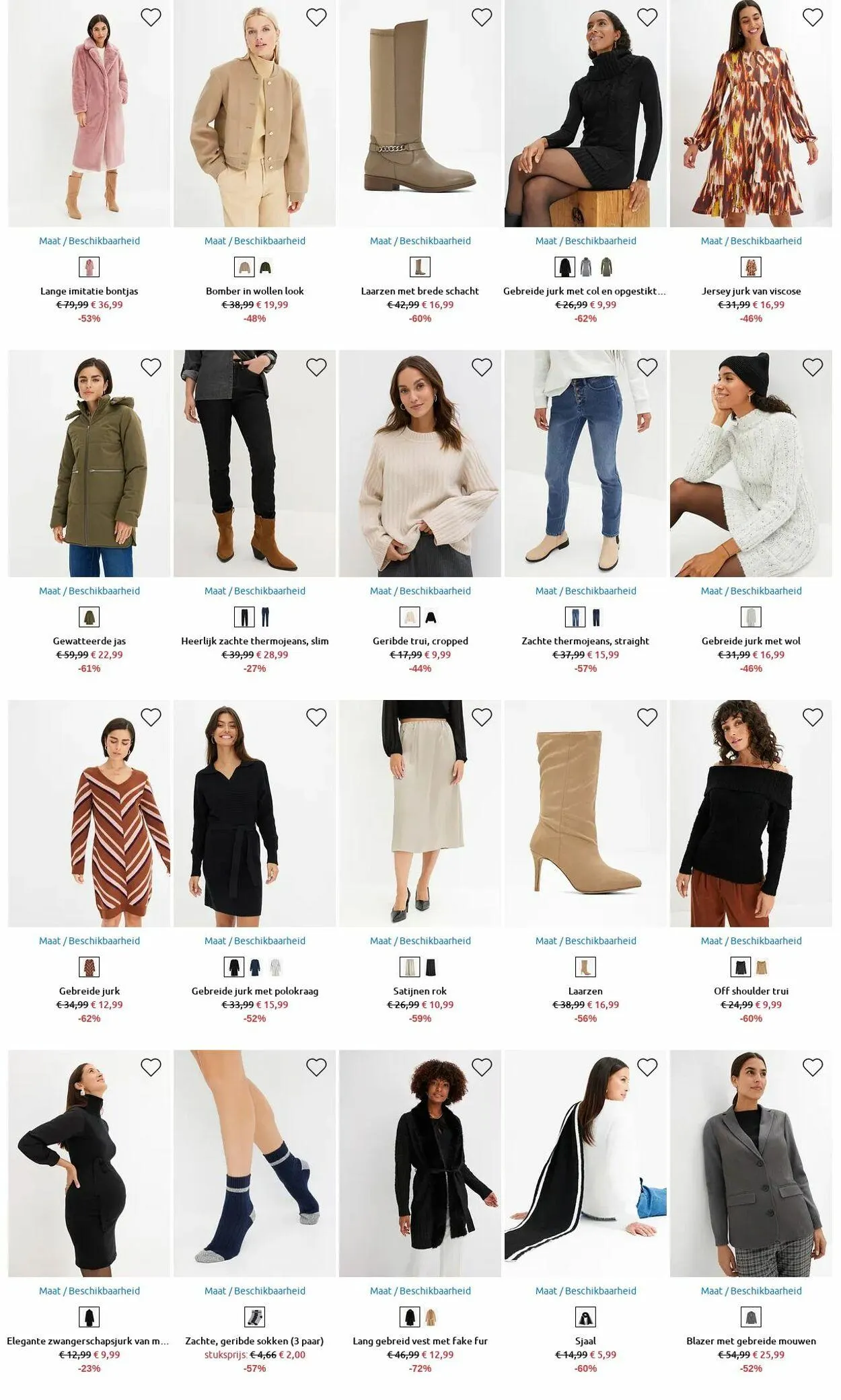Open Maat / Beschikbaarheid for the beige Laarzen
The width and height of the screenshot is (841, 1400).
(x=586, y=941)
